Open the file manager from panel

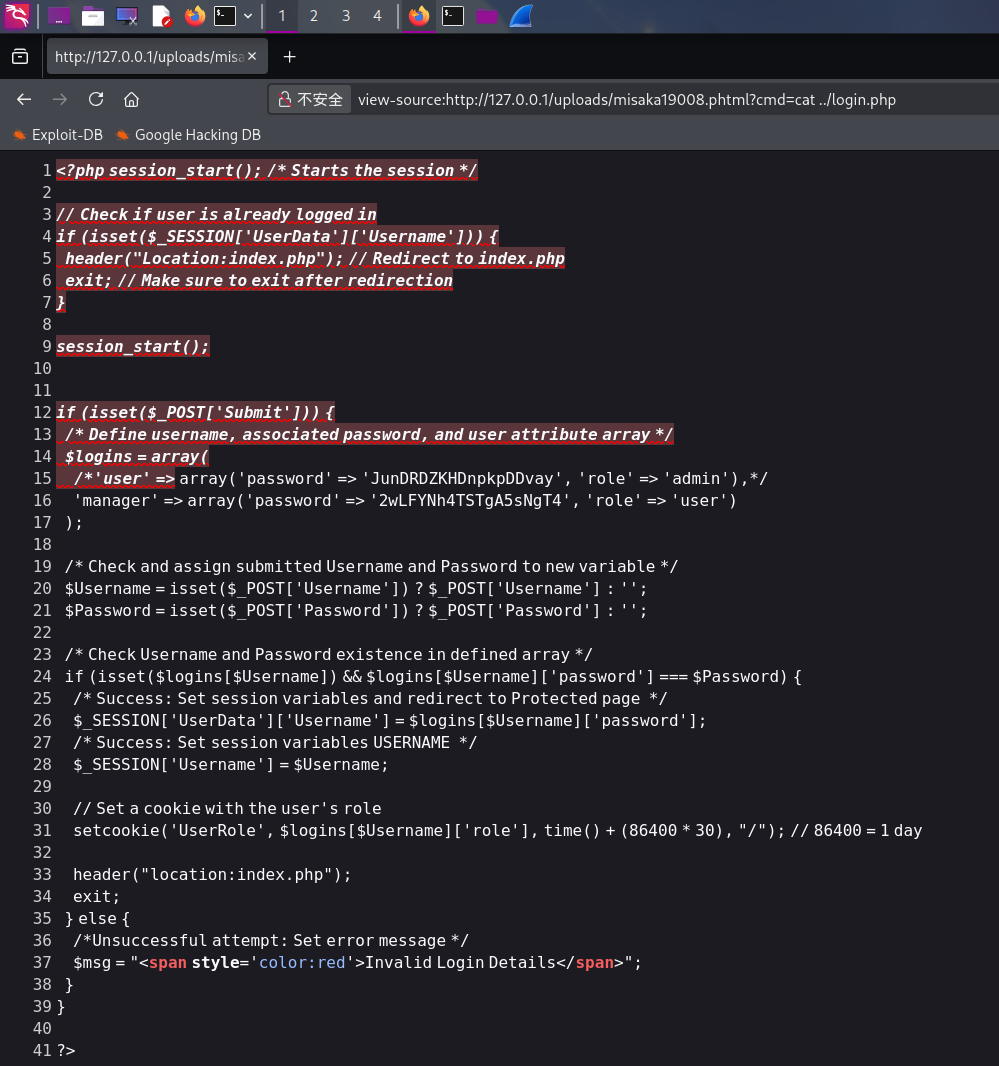92,16
